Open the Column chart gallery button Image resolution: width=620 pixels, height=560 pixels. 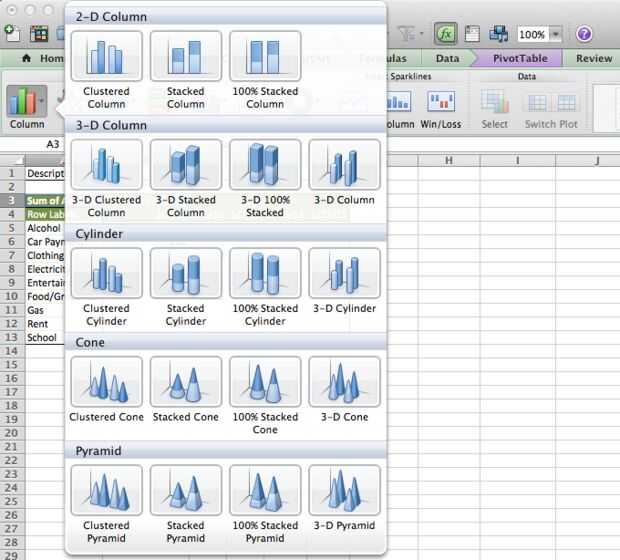(27, 101)
